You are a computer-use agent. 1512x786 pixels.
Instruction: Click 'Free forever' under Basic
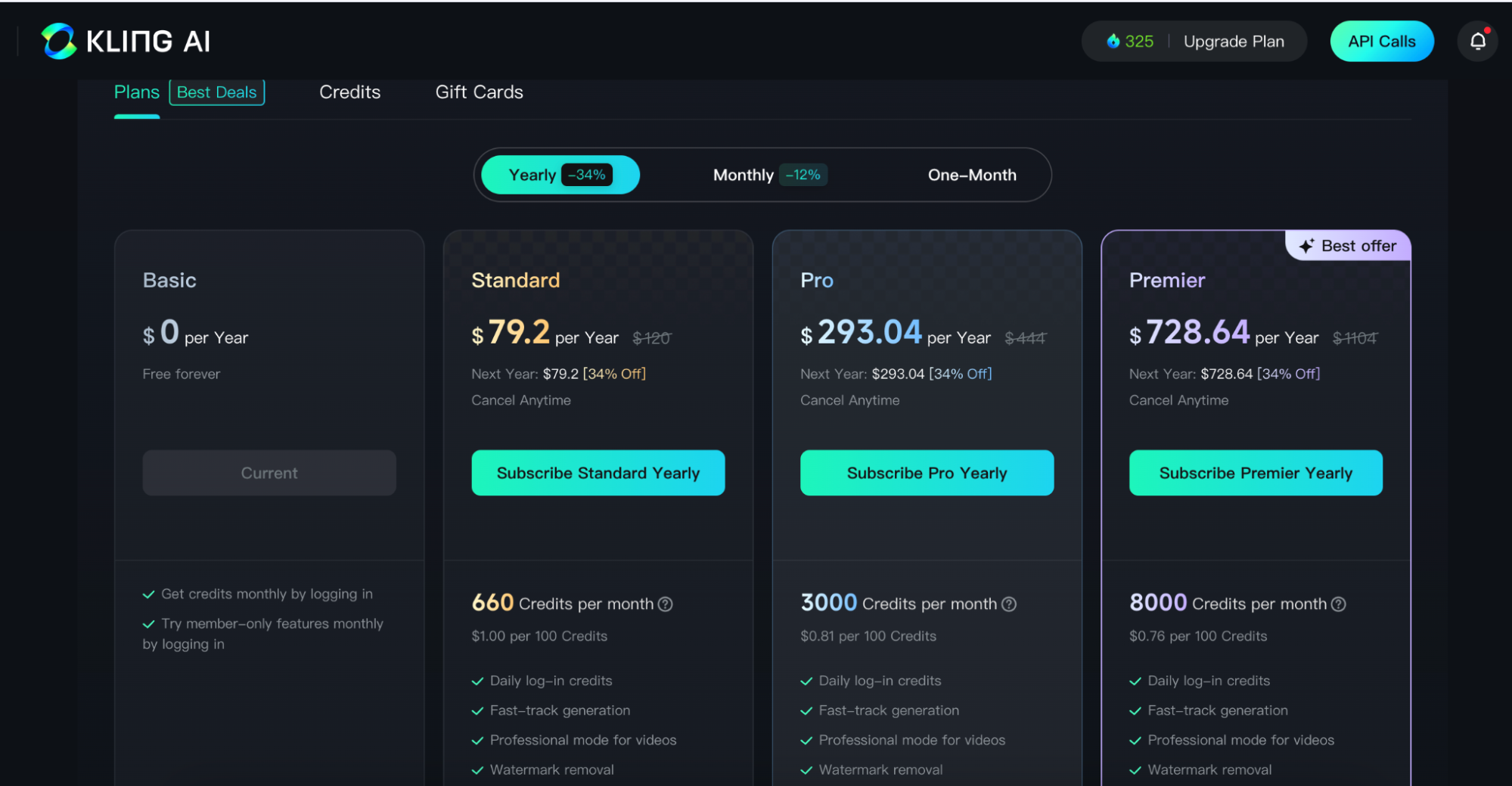click(x=182, y=374)
